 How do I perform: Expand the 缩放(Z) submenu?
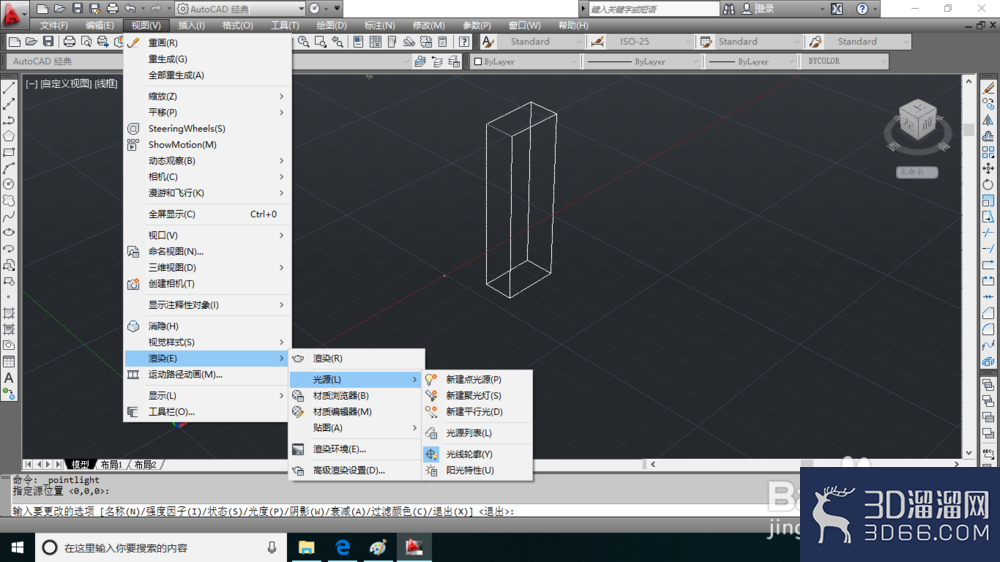pyautogui.click(x=207, y=96)
